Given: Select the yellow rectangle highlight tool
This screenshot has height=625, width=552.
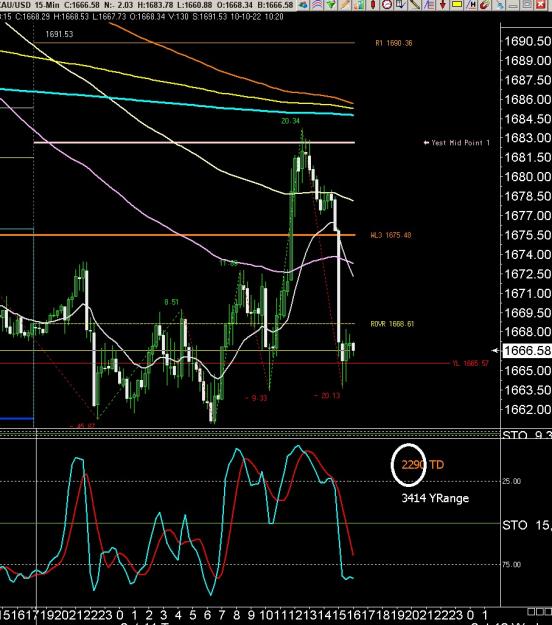Looking at the screenshot, I should pyautogui.click(x=457, y=4).
